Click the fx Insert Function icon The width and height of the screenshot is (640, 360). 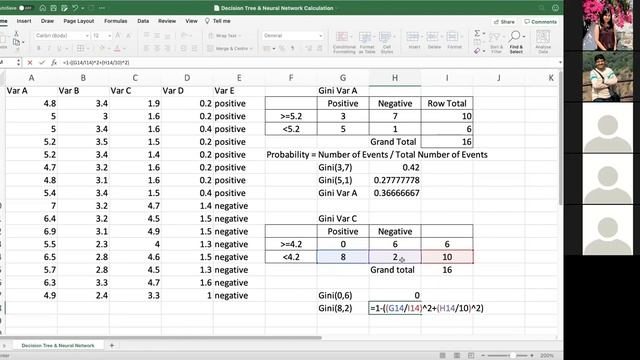(x=54, y=62)
